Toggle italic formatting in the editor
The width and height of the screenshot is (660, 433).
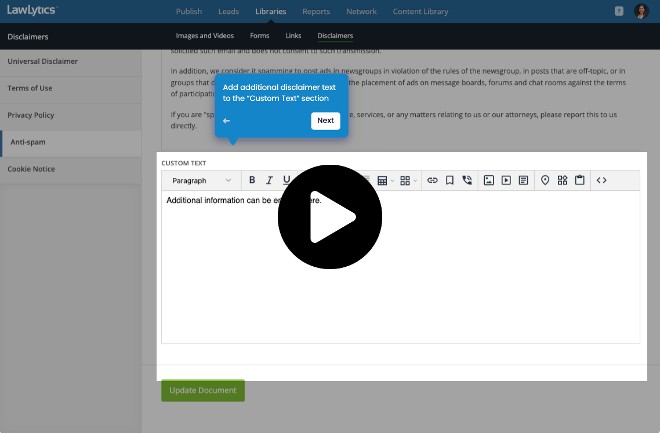coord(269,180)
